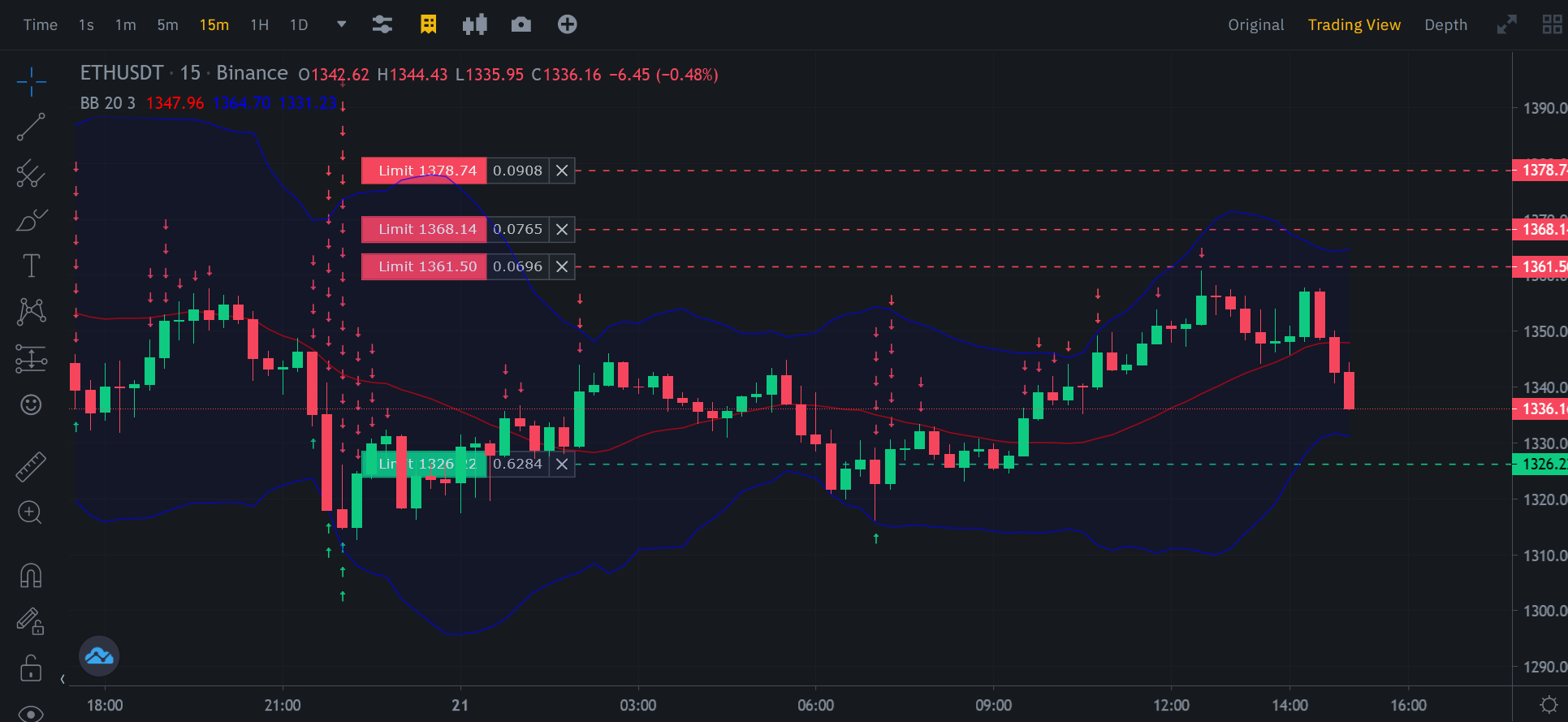Image resolution: width=1568 pixels, height=722 pixels.
Task: Pick the ruler measure tool
Action: point(31,467)
